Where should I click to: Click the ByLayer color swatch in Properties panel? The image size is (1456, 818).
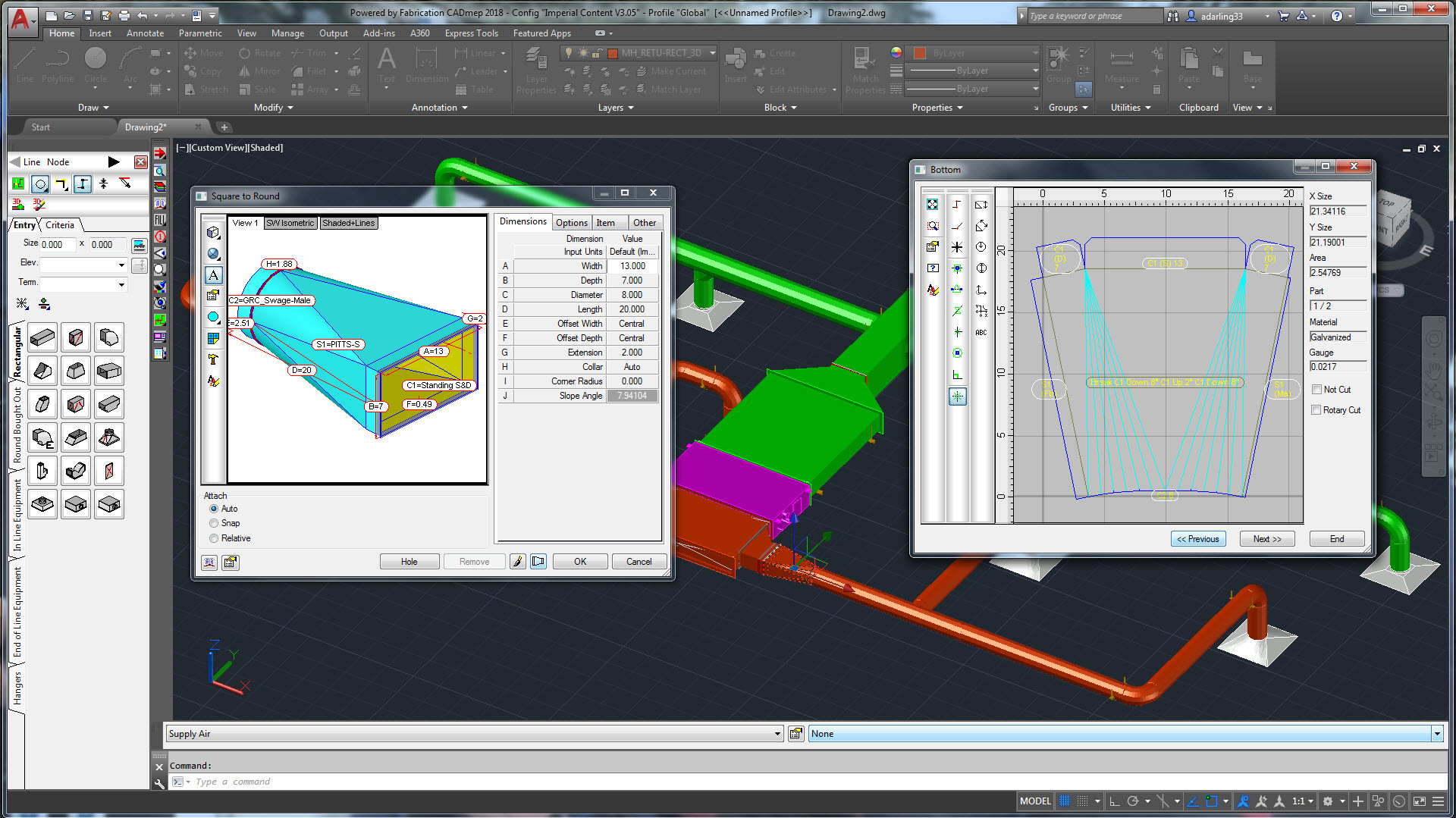[x=919, y=53]
